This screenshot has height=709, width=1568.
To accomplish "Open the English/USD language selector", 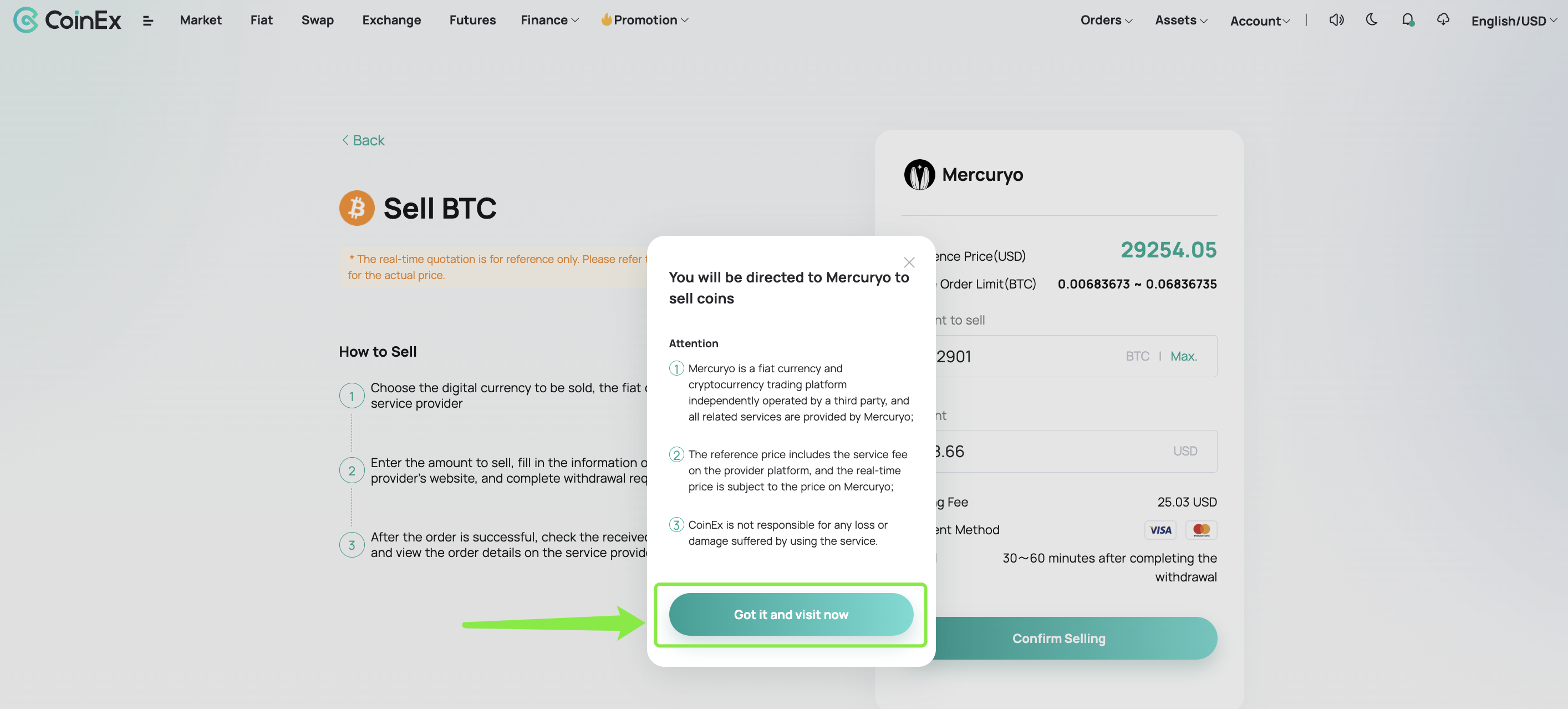I will click(x=1514, y=21).
